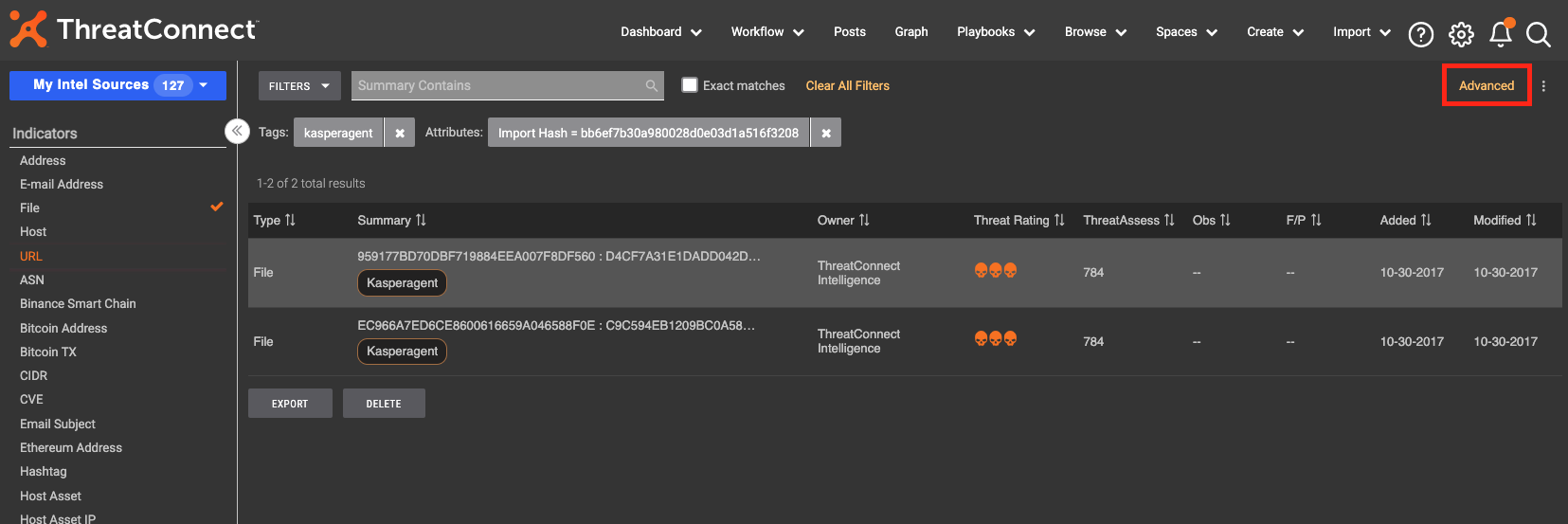Click ThreatConnect Intelligence owner in first row
This screenshot has height=524, width=1568.
click(x=858, y=273)
